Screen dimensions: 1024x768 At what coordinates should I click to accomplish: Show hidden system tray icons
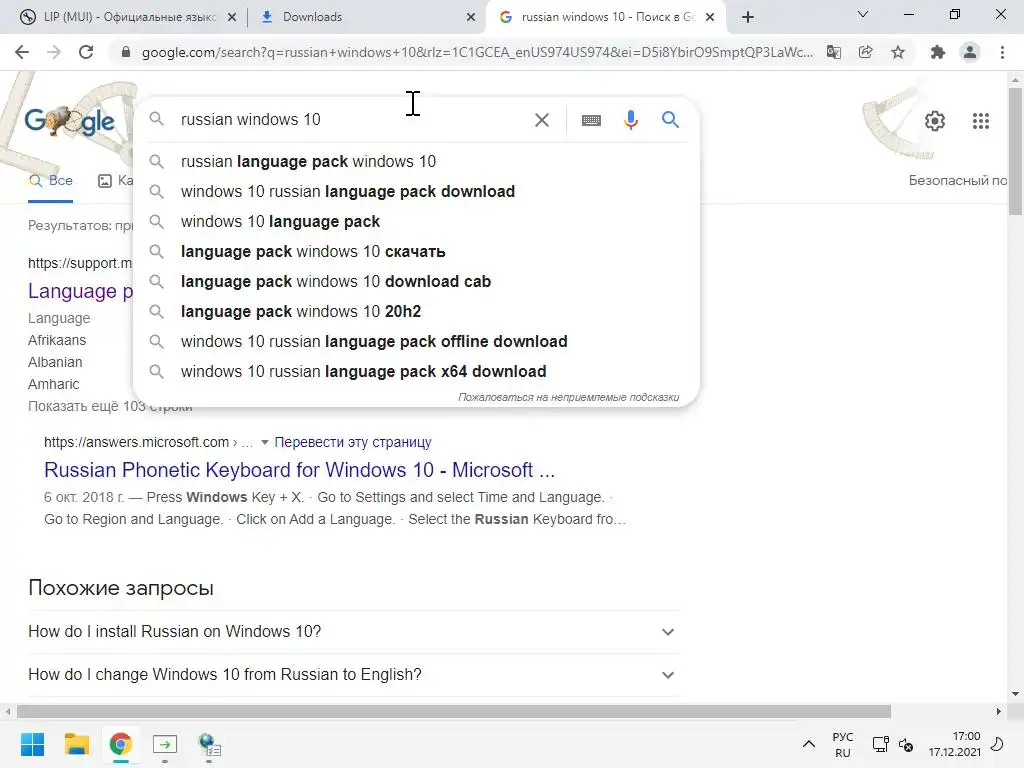point(808,744)
